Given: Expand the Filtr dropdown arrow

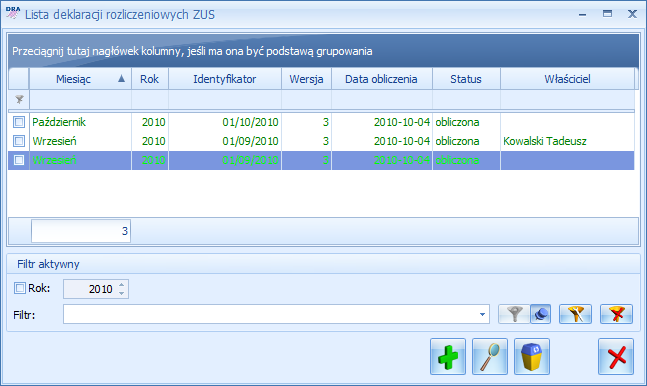Looking at the screenshot, I should click(x=482, y=315).
